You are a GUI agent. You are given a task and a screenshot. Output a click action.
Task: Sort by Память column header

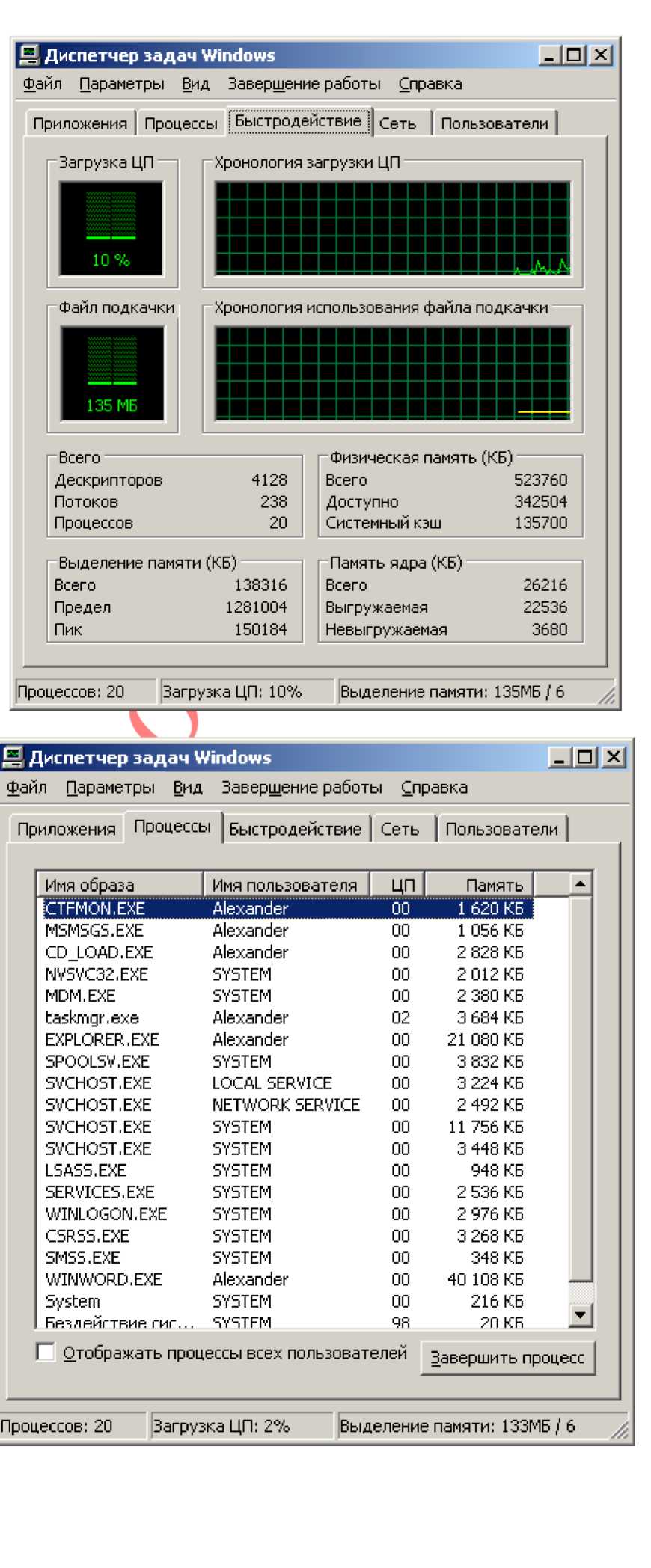(479, 884)
